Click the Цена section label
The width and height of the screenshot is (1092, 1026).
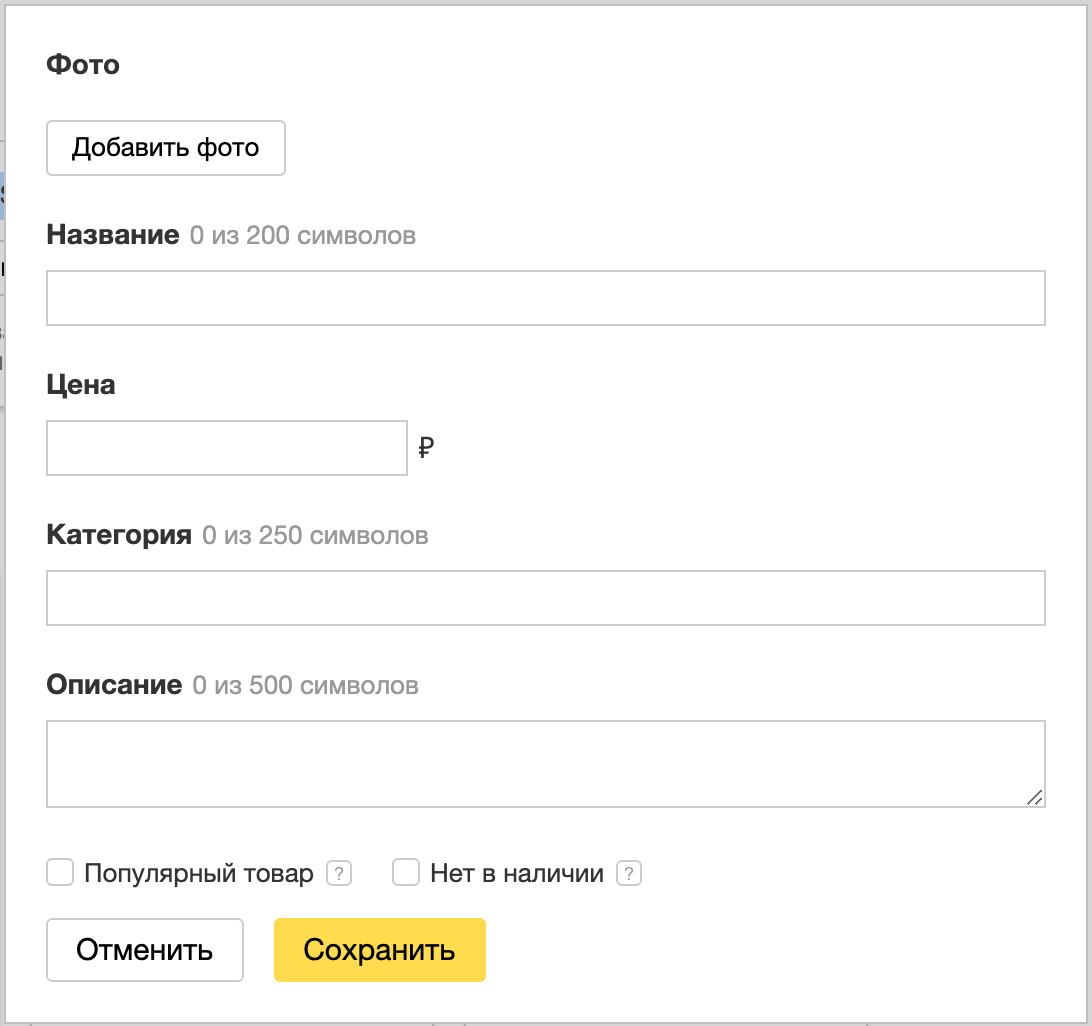(x=80, y=385)
